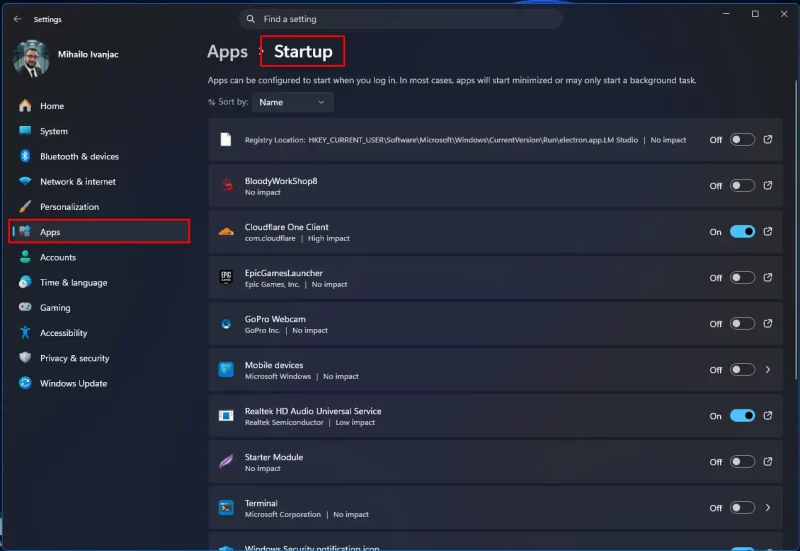The width and height of the screenshot is (800, 551).
Task: Open Gaming settings section
Action: pyautogui.click(x=99, y=307)
